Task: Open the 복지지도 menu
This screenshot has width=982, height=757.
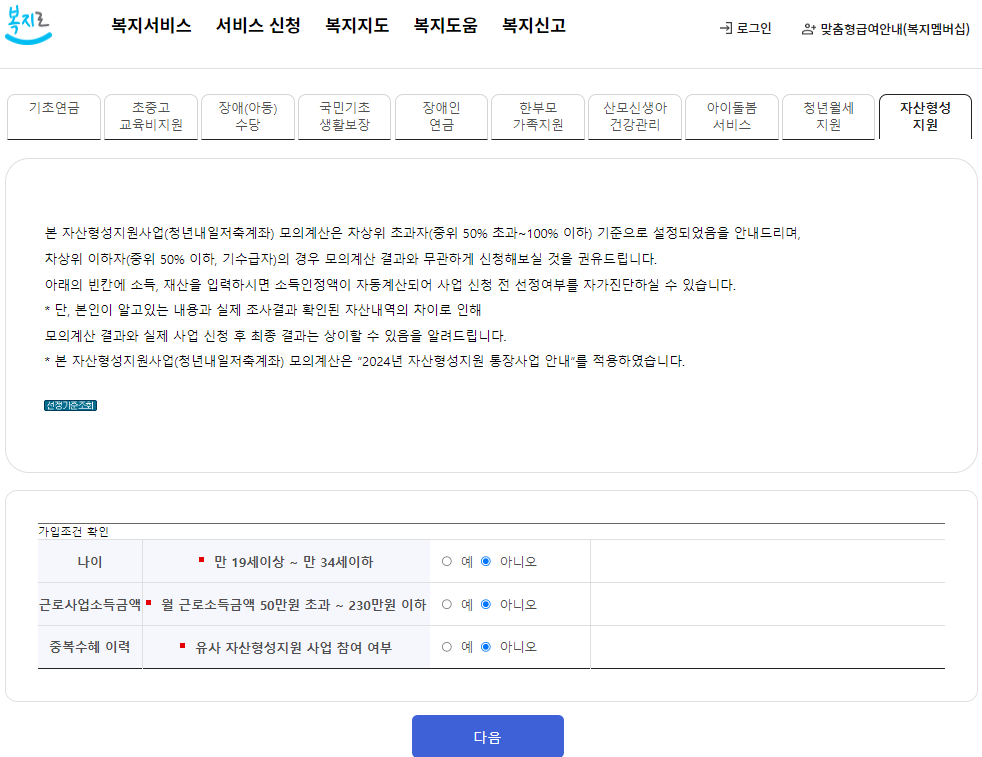Action: [356, 27]
